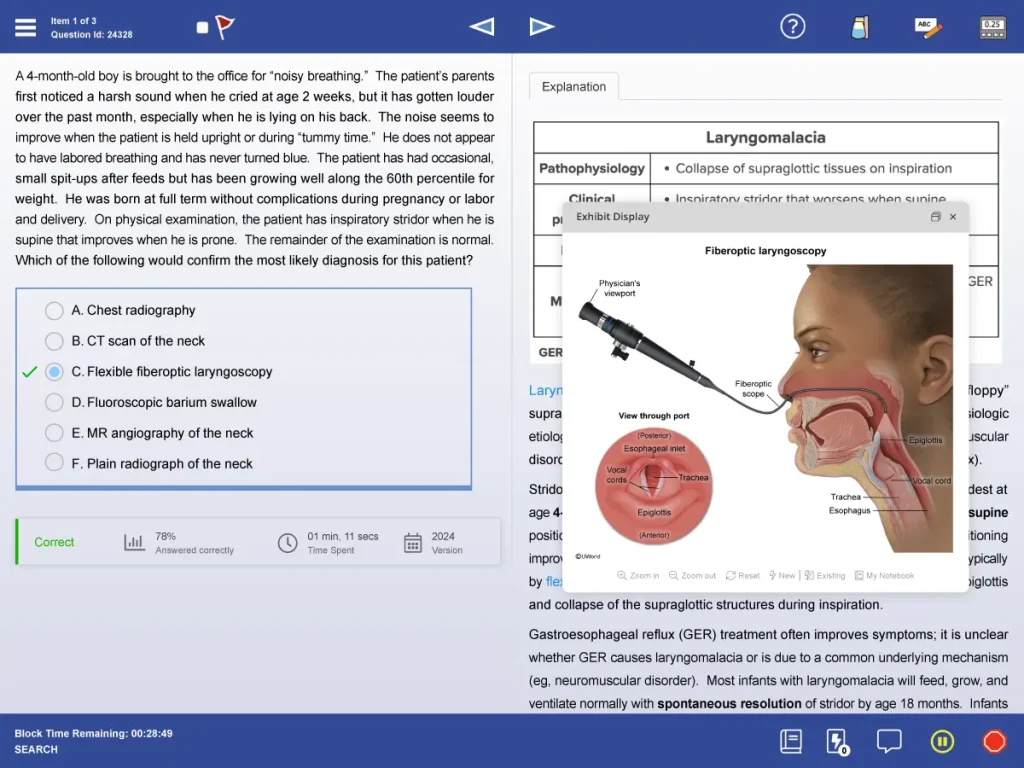
Task: End the block with red stop button
Action: pyautogui.click(x=994, y=741)
